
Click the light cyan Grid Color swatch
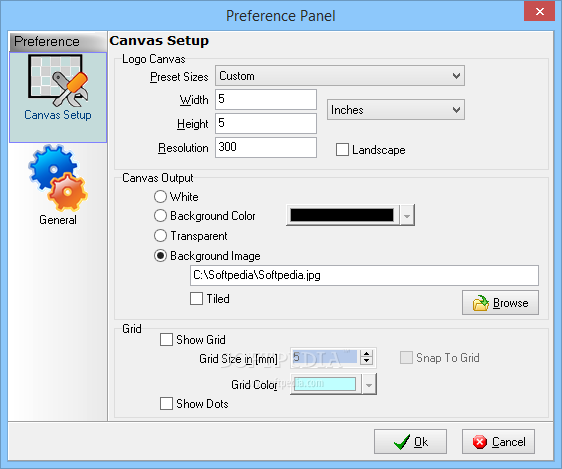(325, 384)
